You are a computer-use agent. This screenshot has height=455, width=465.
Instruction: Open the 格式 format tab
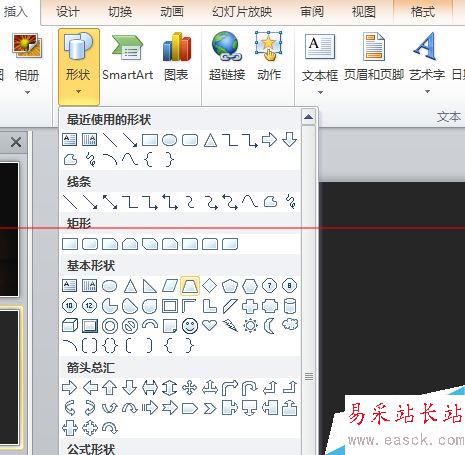pos(423,12)
